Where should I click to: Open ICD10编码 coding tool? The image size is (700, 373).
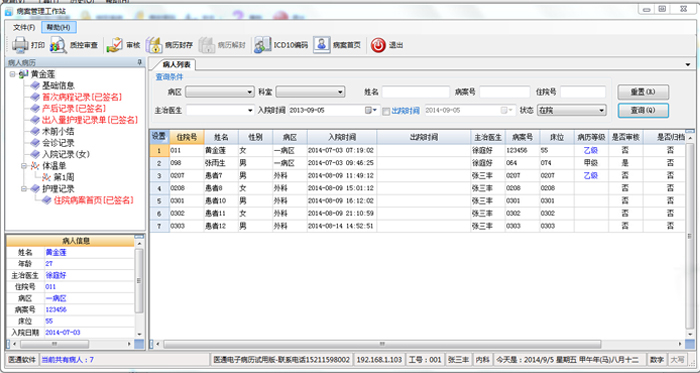pyautogui.click(x=262, y=45)
